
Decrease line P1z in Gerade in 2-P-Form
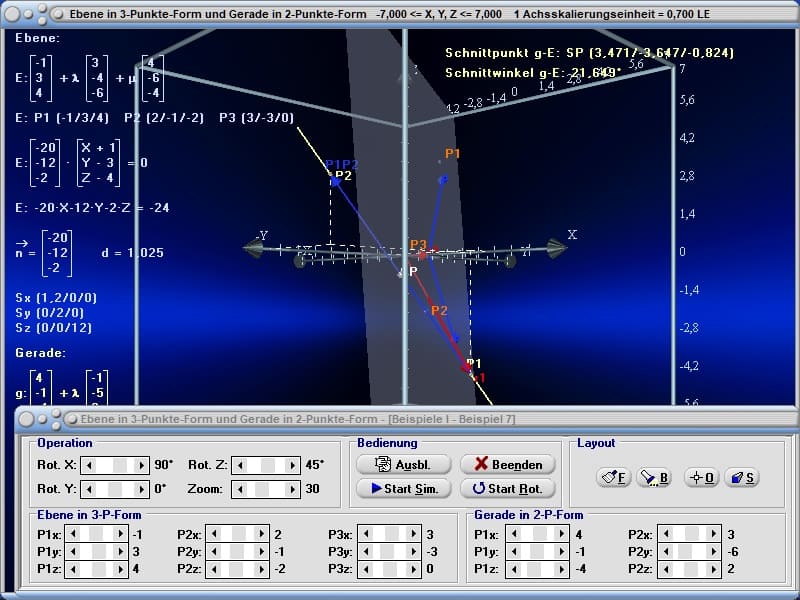point(513,569)
